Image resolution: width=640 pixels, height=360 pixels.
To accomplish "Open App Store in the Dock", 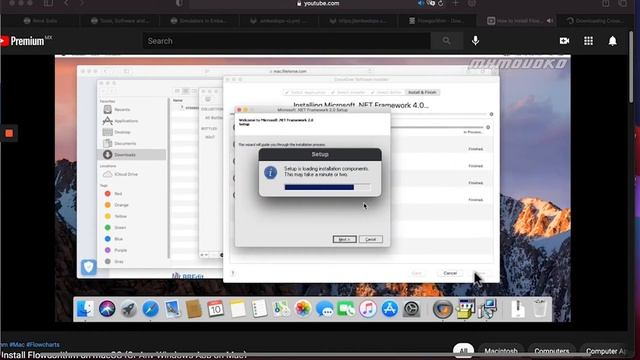I will click(x=389, y=309).
